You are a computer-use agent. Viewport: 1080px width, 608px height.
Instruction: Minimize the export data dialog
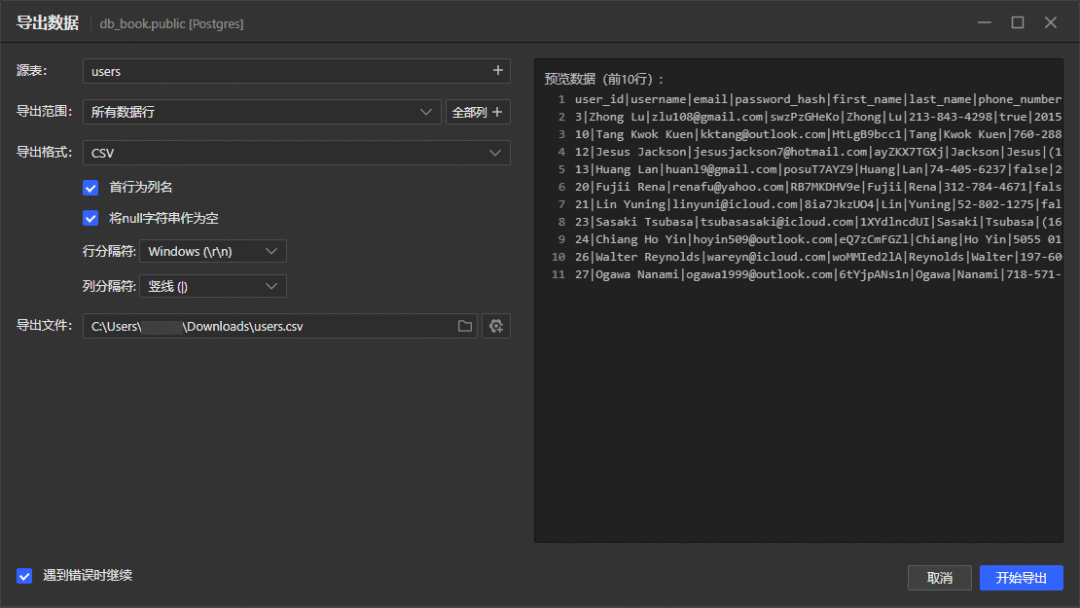(984, 23)
